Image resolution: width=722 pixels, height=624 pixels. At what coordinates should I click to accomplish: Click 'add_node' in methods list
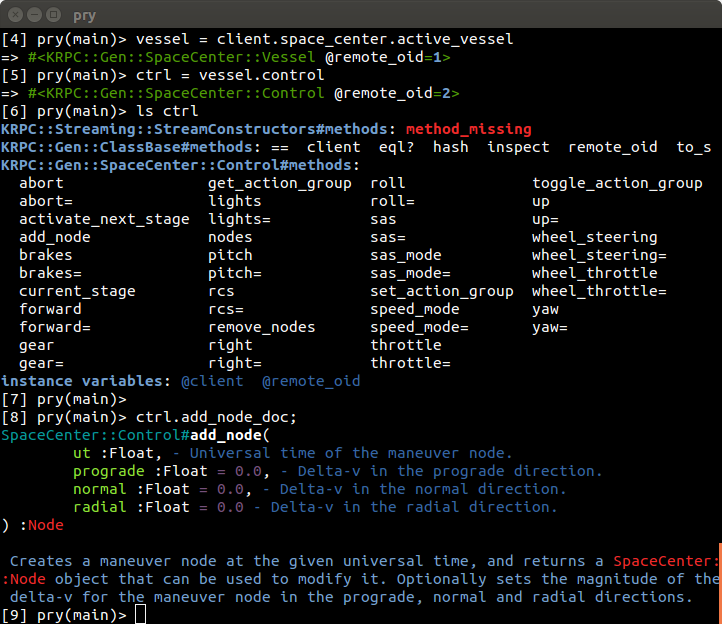click(x=55, y=237)
